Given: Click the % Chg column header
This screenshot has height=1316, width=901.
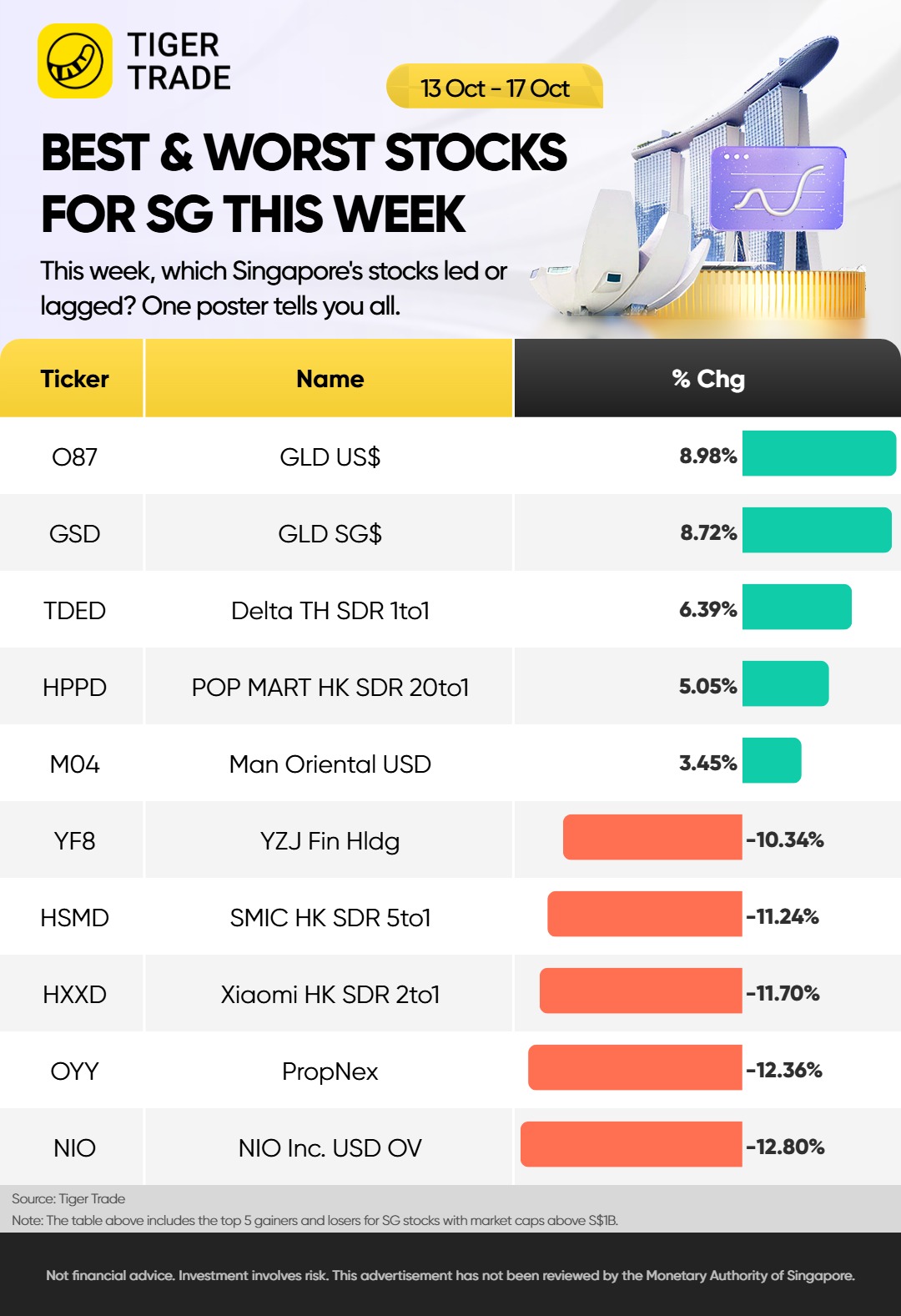Looking at the screenshot, I should [x=707, y=379].
